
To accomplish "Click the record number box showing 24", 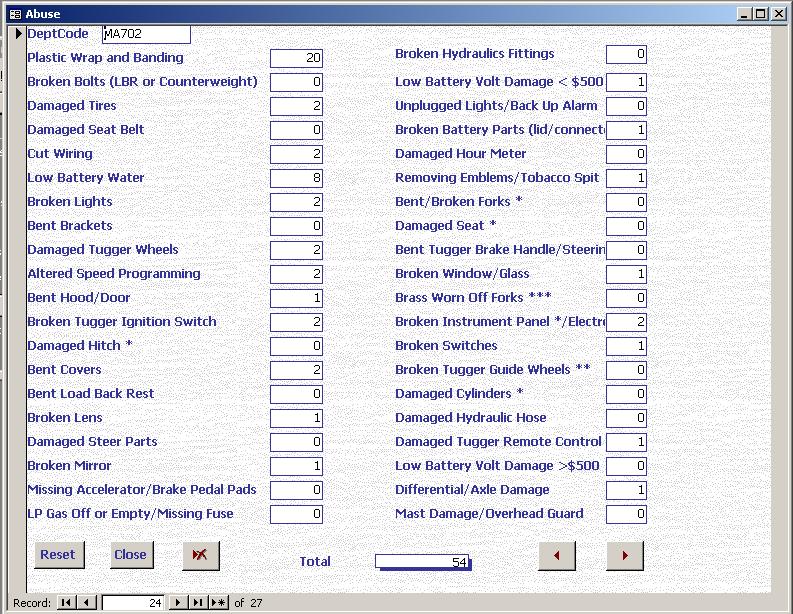I will pyautogui.click(x=133, y=602).
